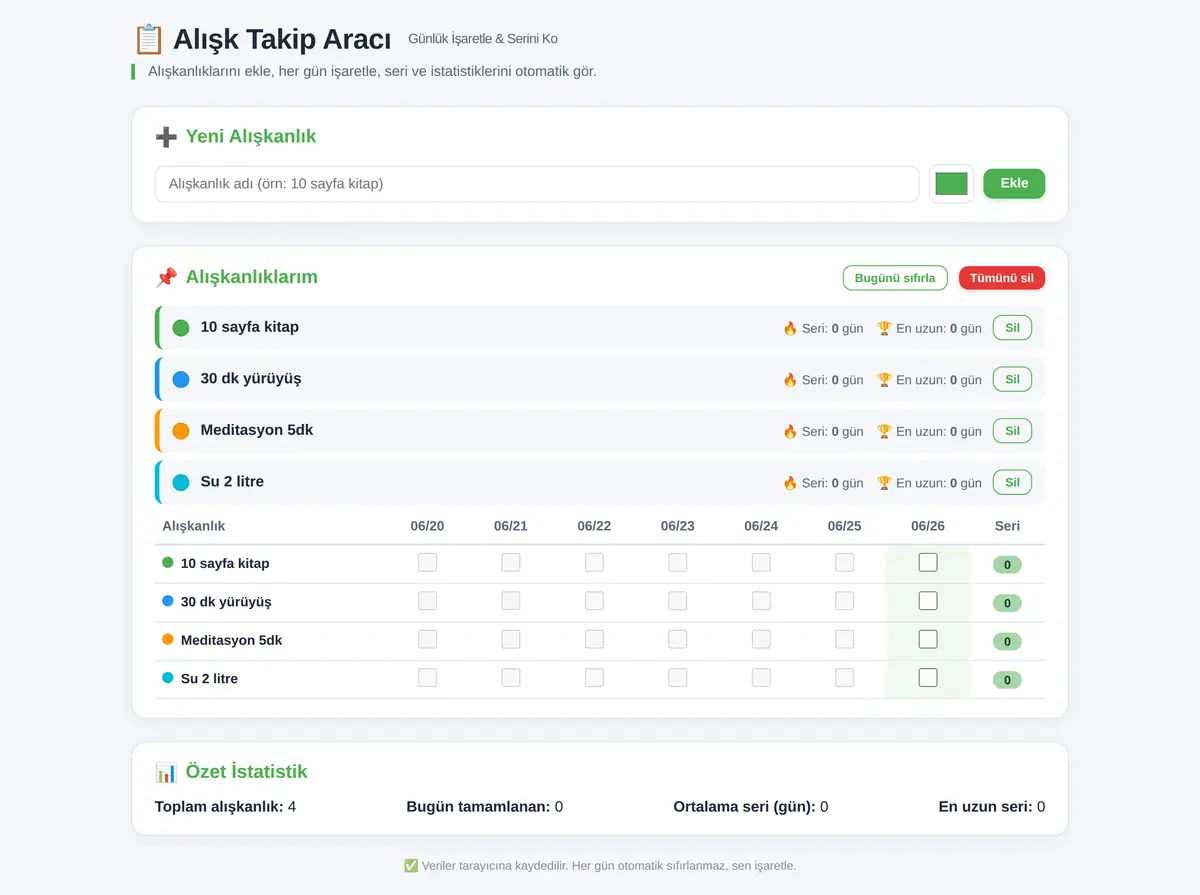The width and height of the screenshot is (1200, 895).
Task: Click the fire icon in the Meditasyon 5dk card
Action: pos(790,431)
